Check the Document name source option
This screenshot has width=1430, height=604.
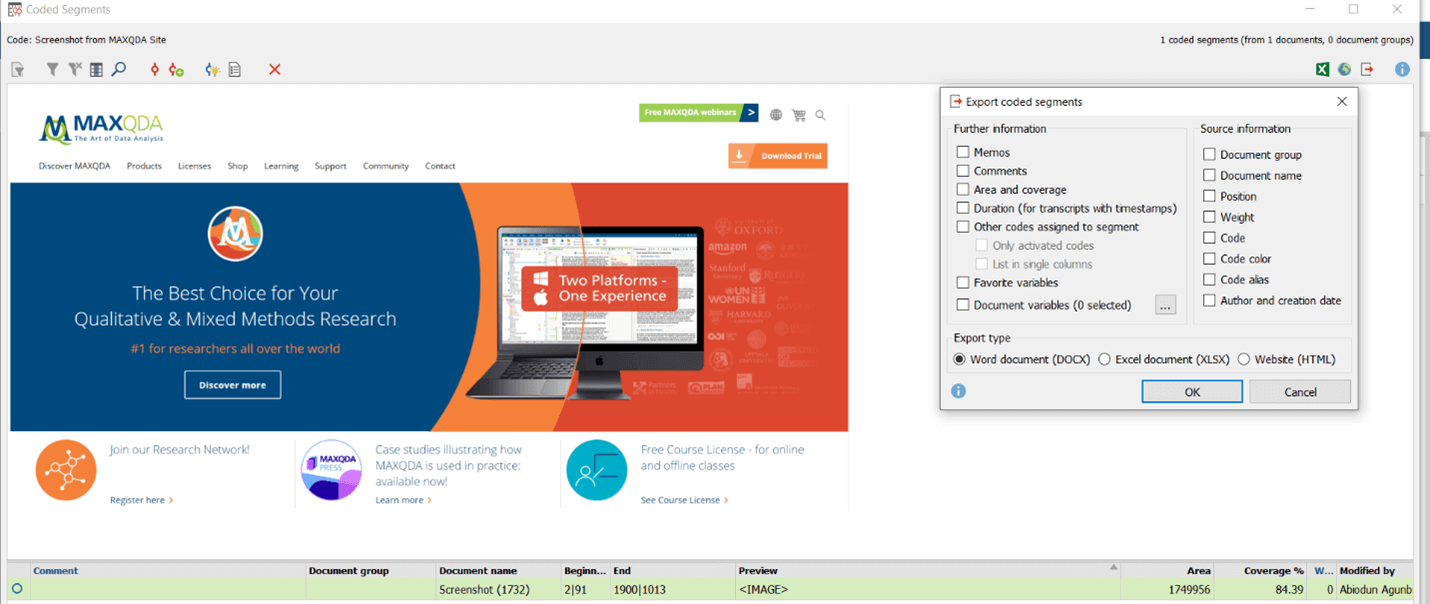pyautogui.click(x=1209, y=175)
